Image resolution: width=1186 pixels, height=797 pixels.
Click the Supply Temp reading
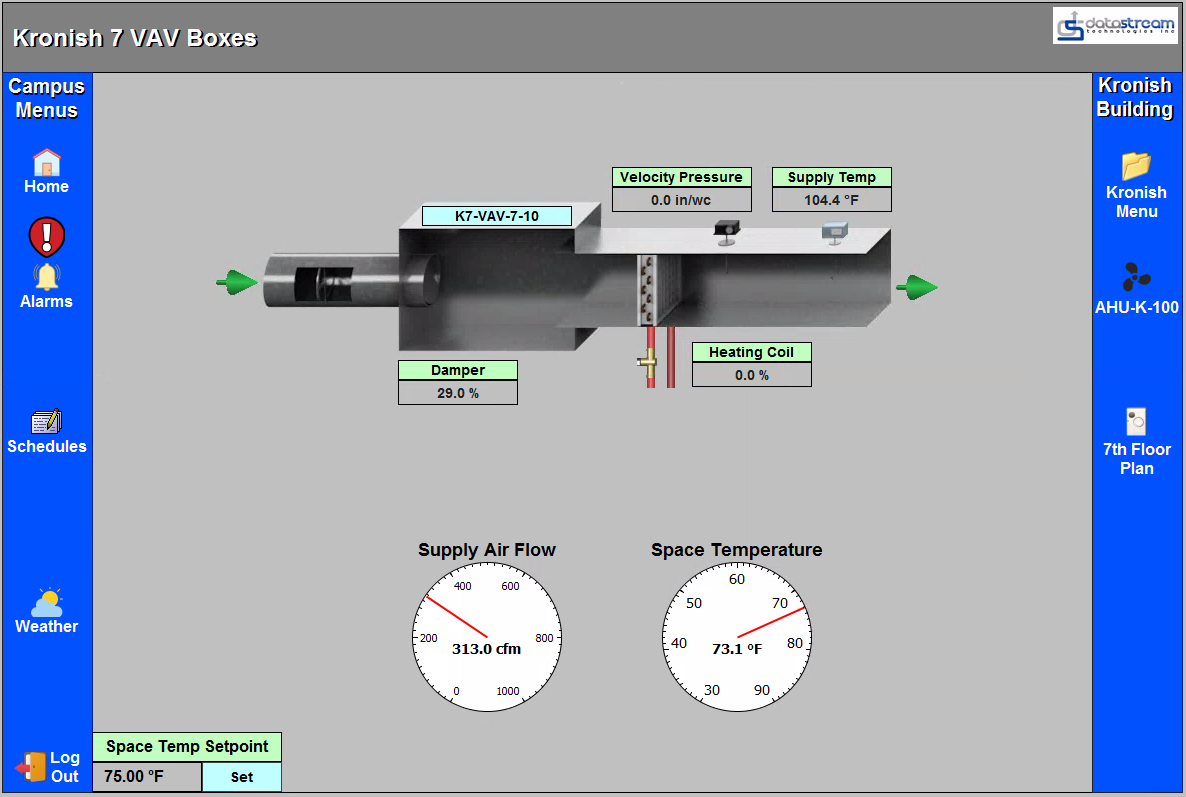(x=832, y=200)
